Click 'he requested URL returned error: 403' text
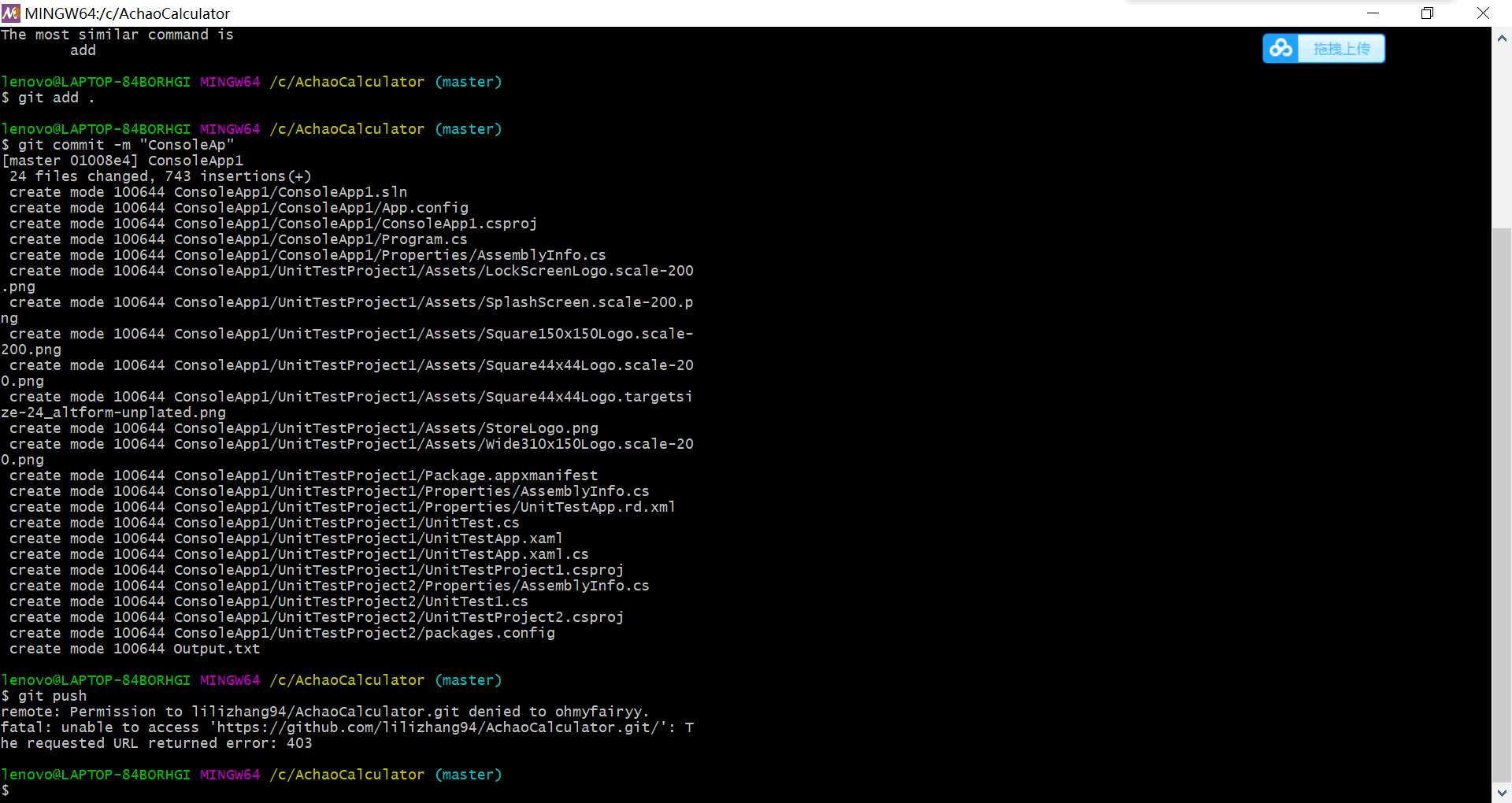Screen dimensions: 1512x803 click(x=157, y=743)
